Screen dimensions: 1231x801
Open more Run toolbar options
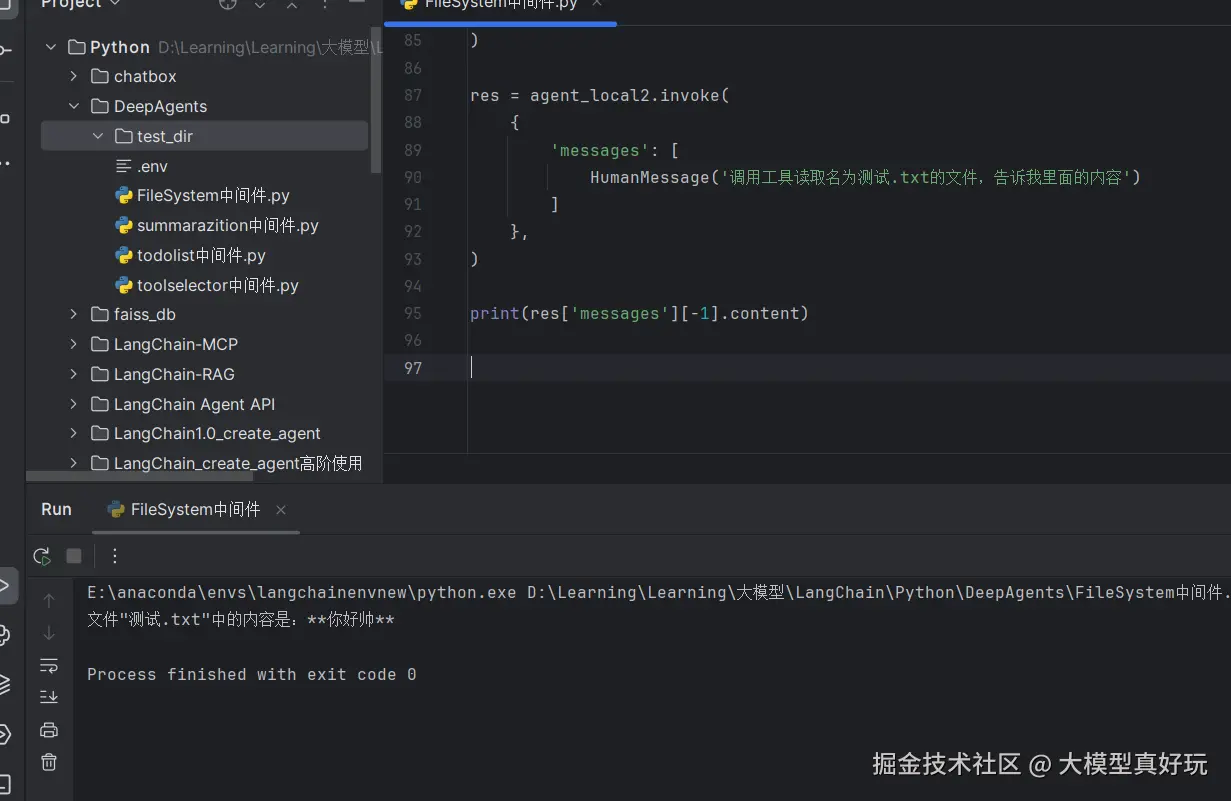[x=115, y=556]
